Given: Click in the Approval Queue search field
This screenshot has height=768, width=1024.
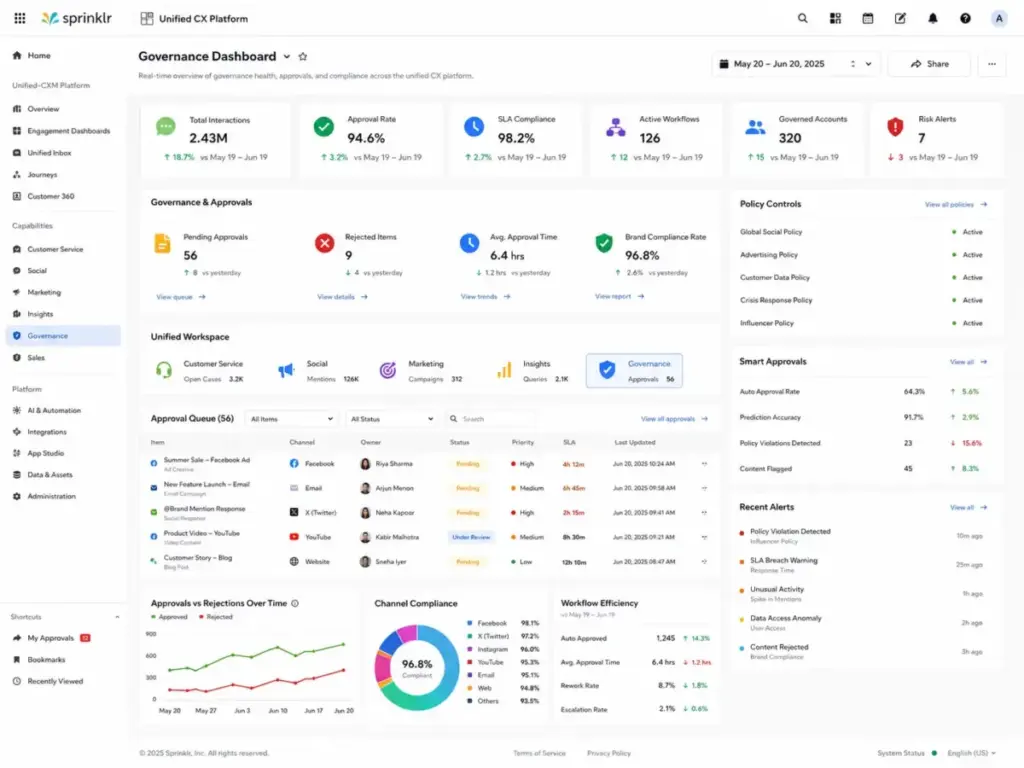Looking at the screenshot, I should 491,419.
